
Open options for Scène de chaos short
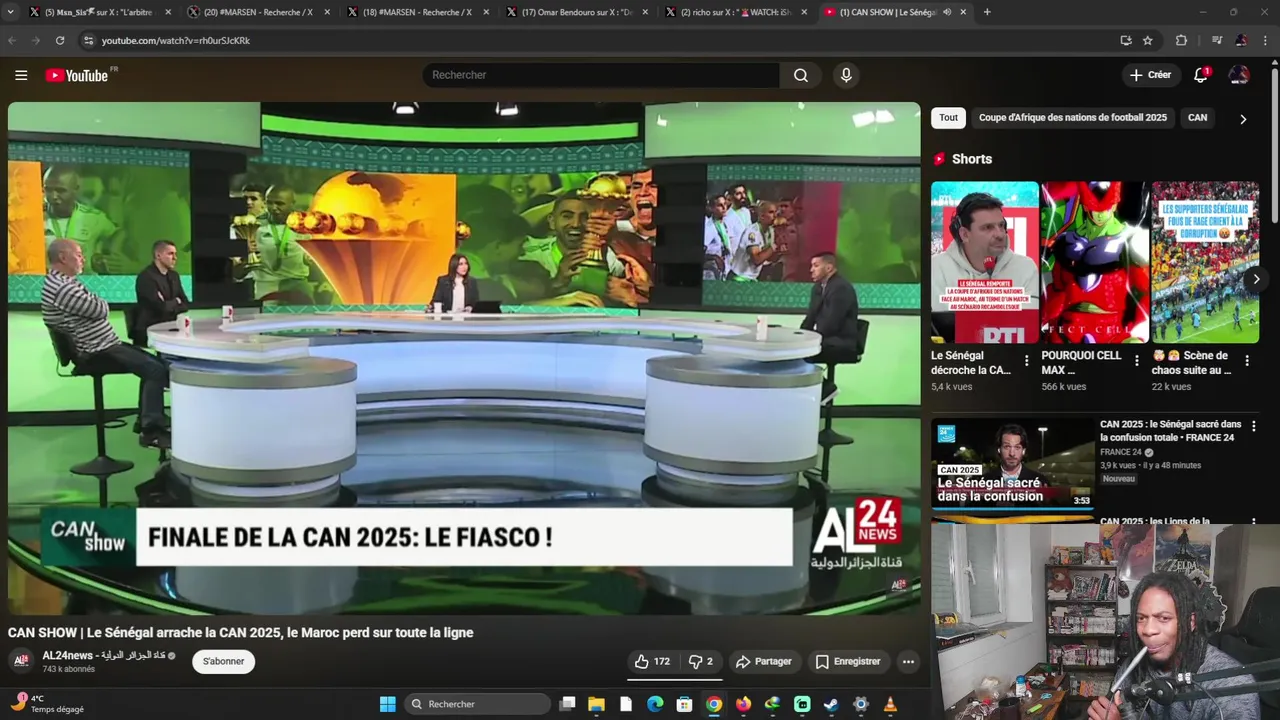coord(1247,361)
